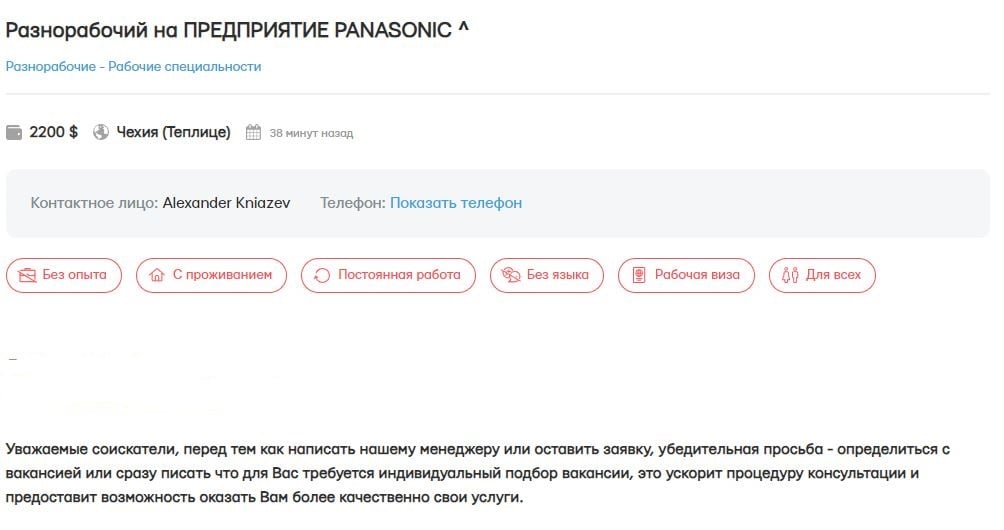Click the people icon in the Для всех tag

[x=790, y=275]
